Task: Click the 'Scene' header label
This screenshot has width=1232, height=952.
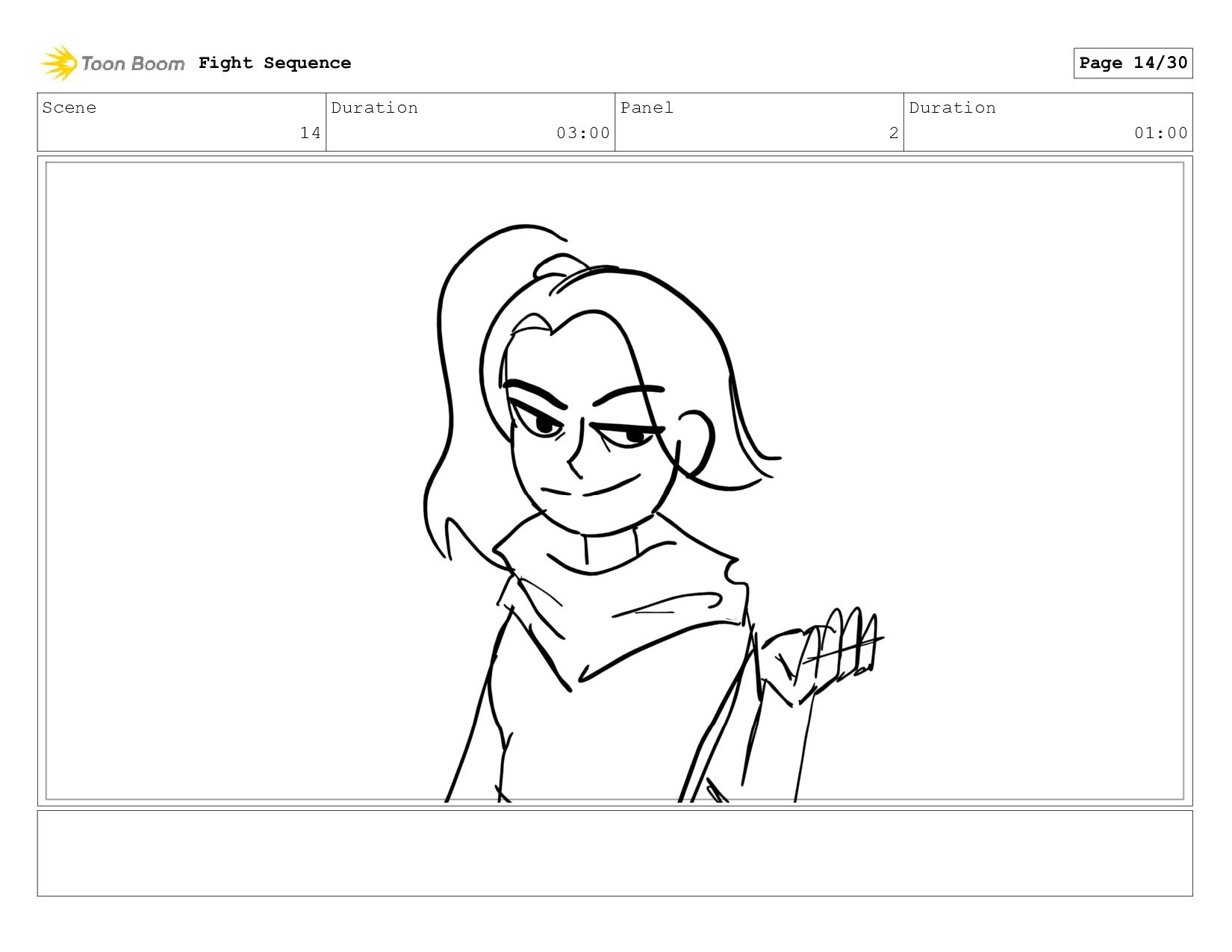Action: pos(69,108)
